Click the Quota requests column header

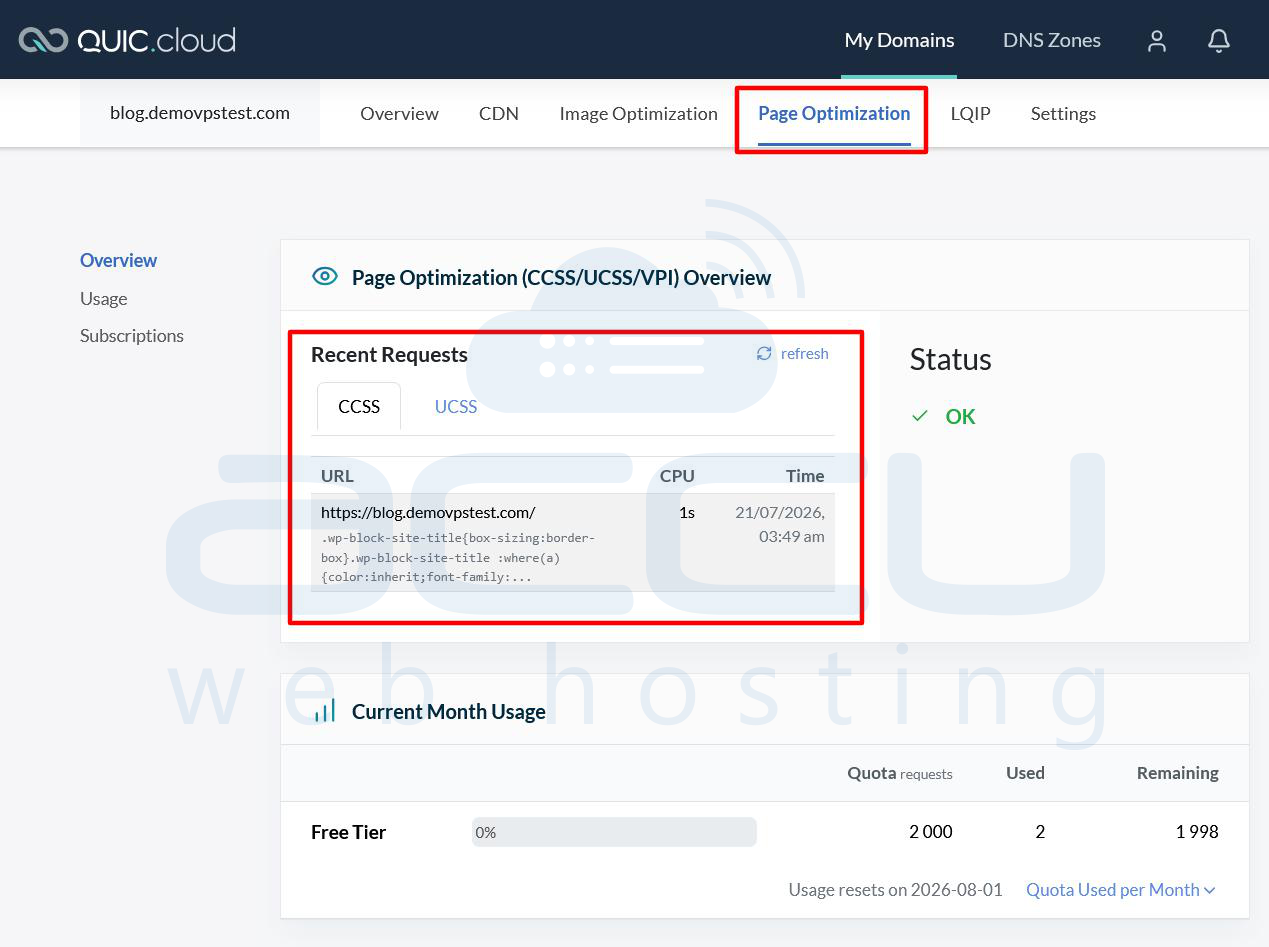[x=900, y=773]
